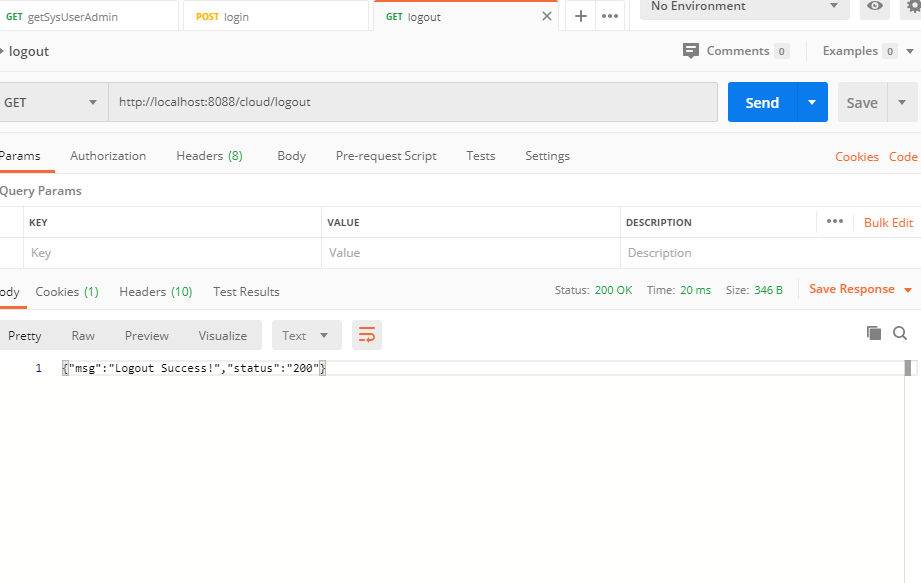Image resolution: width=921 pixels, height=583 pixels.
Task: Open request Settings tab
Action: point(547,156)
